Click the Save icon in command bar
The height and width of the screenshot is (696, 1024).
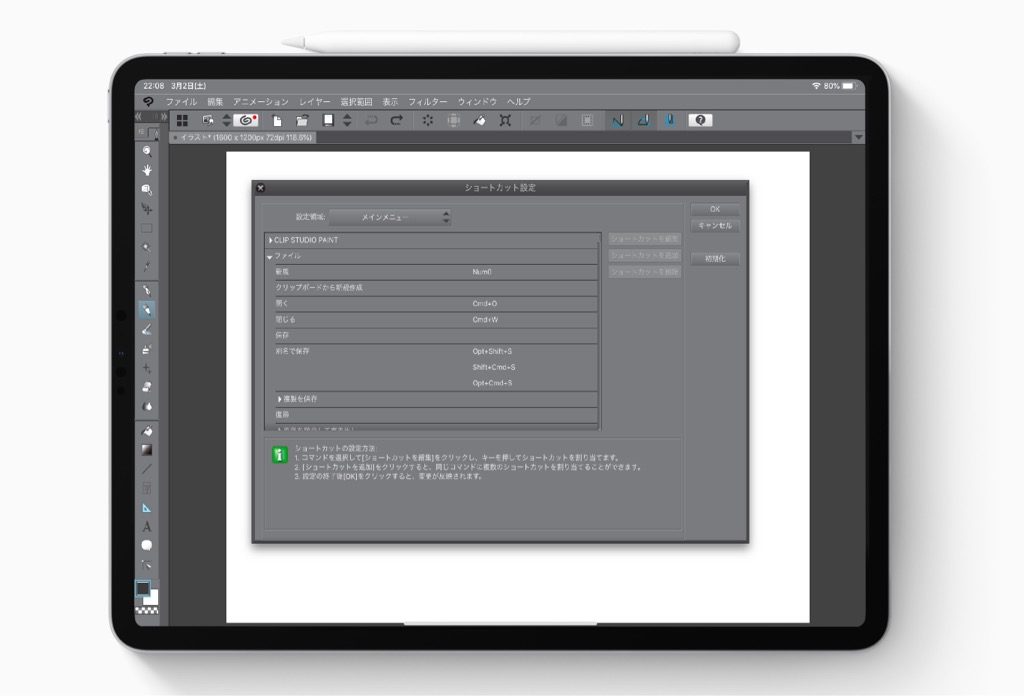click(328, 121)
